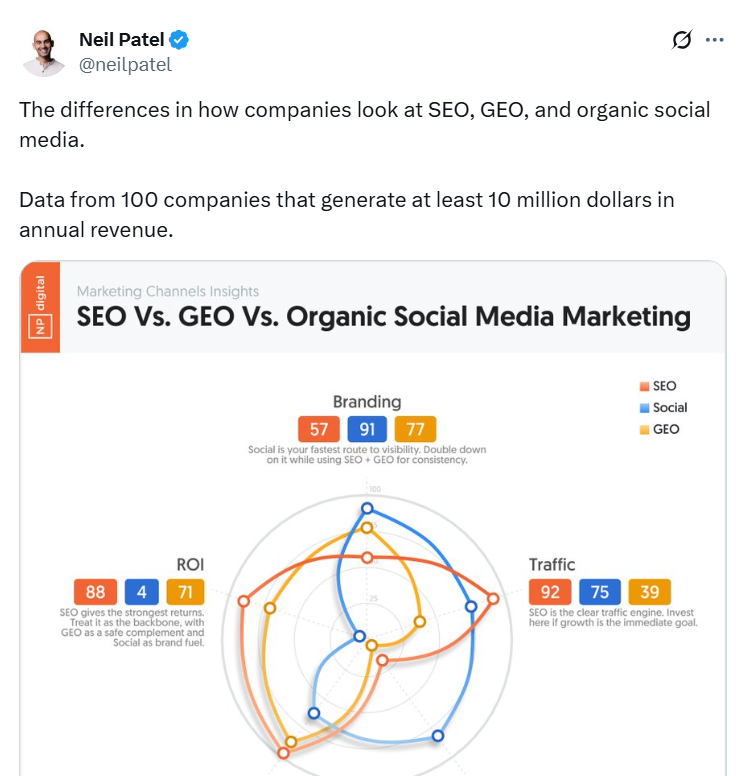
Task: Click the blue Social legend swatch
Action: 644,408
